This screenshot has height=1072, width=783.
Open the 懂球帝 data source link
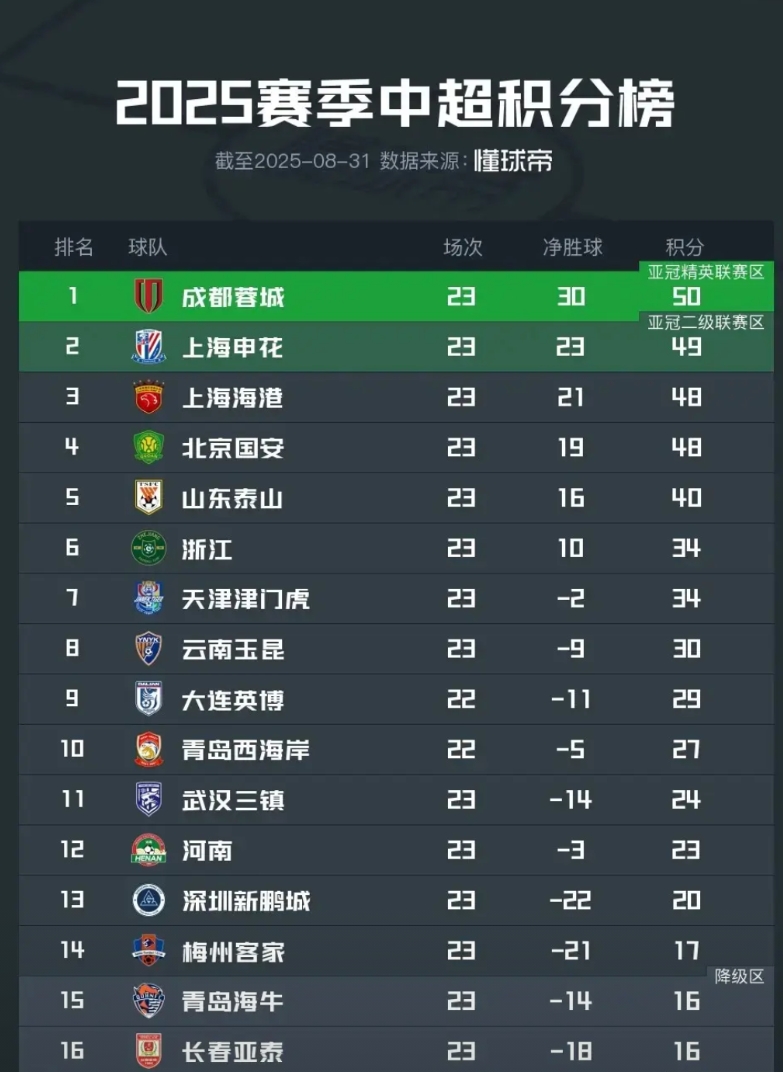[x=513, y=161]
